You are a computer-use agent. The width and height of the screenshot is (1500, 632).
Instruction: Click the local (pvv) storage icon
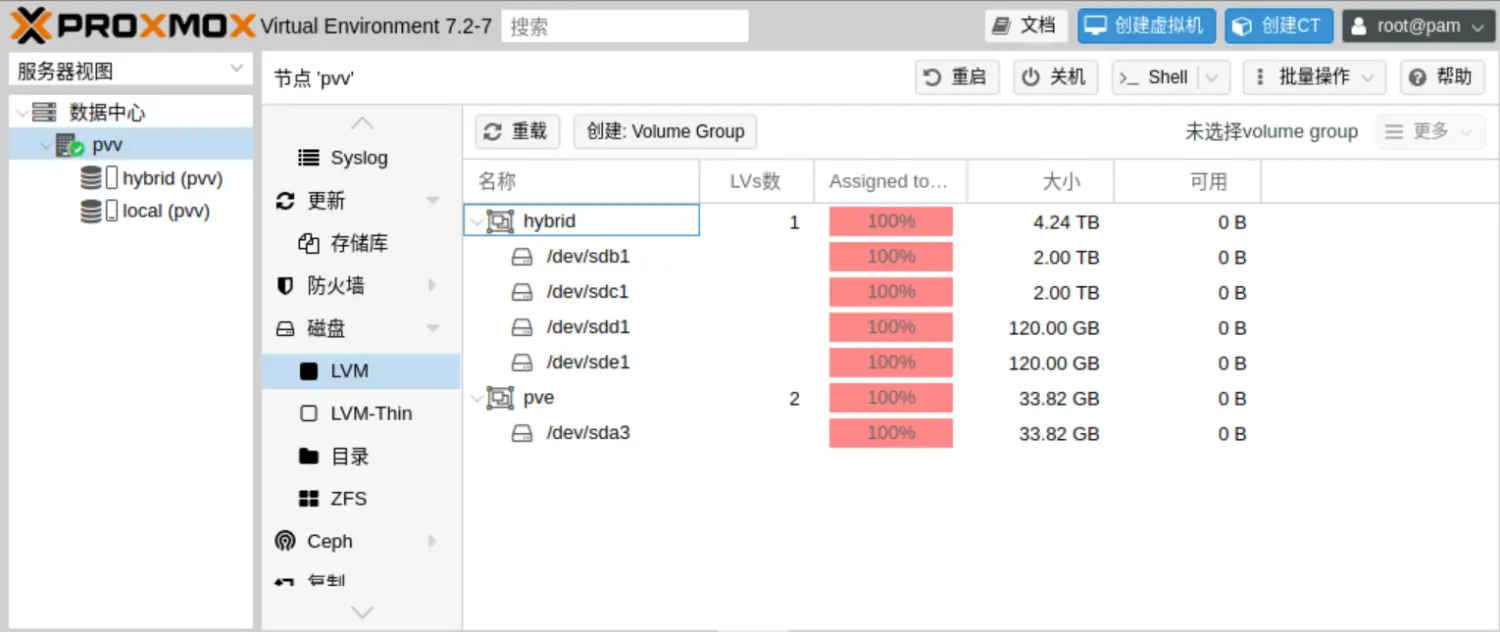(x=91, y=211)
